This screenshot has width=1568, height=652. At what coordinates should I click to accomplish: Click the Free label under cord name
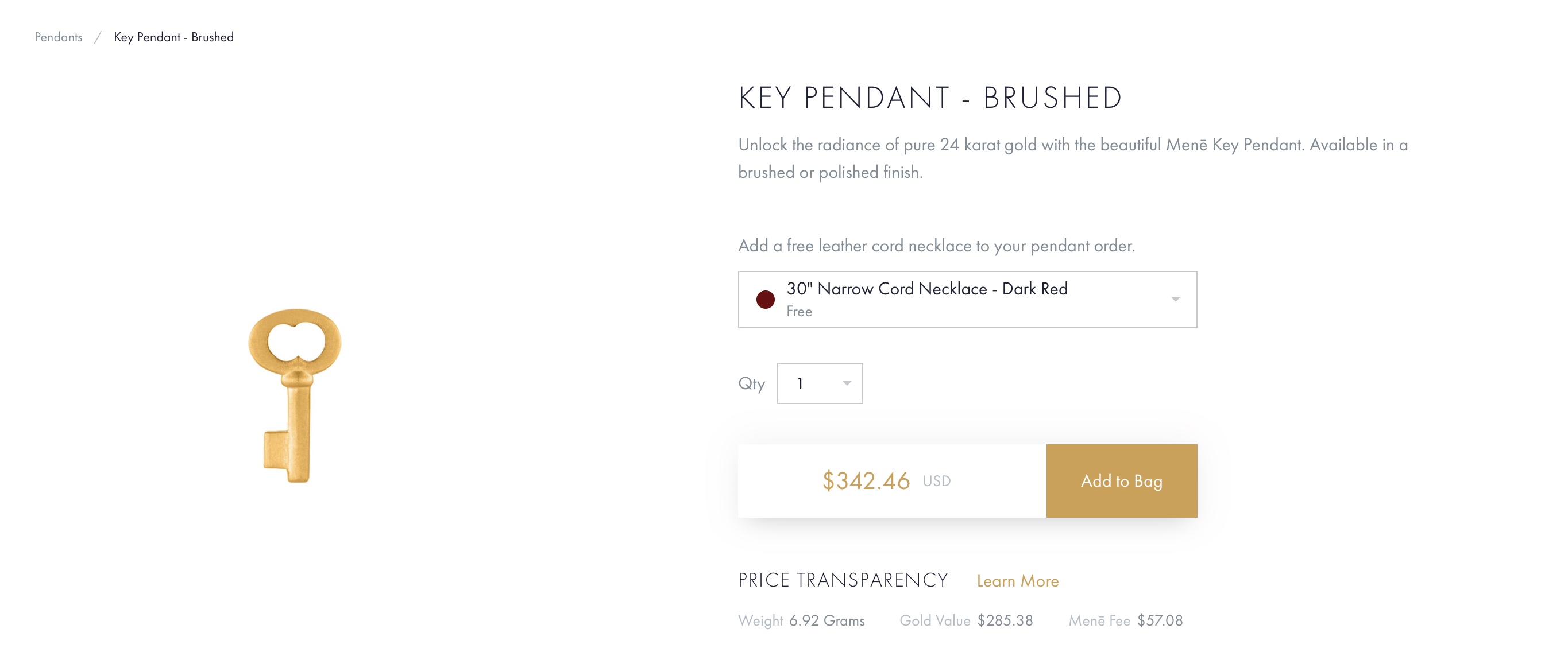click(798, 312)
